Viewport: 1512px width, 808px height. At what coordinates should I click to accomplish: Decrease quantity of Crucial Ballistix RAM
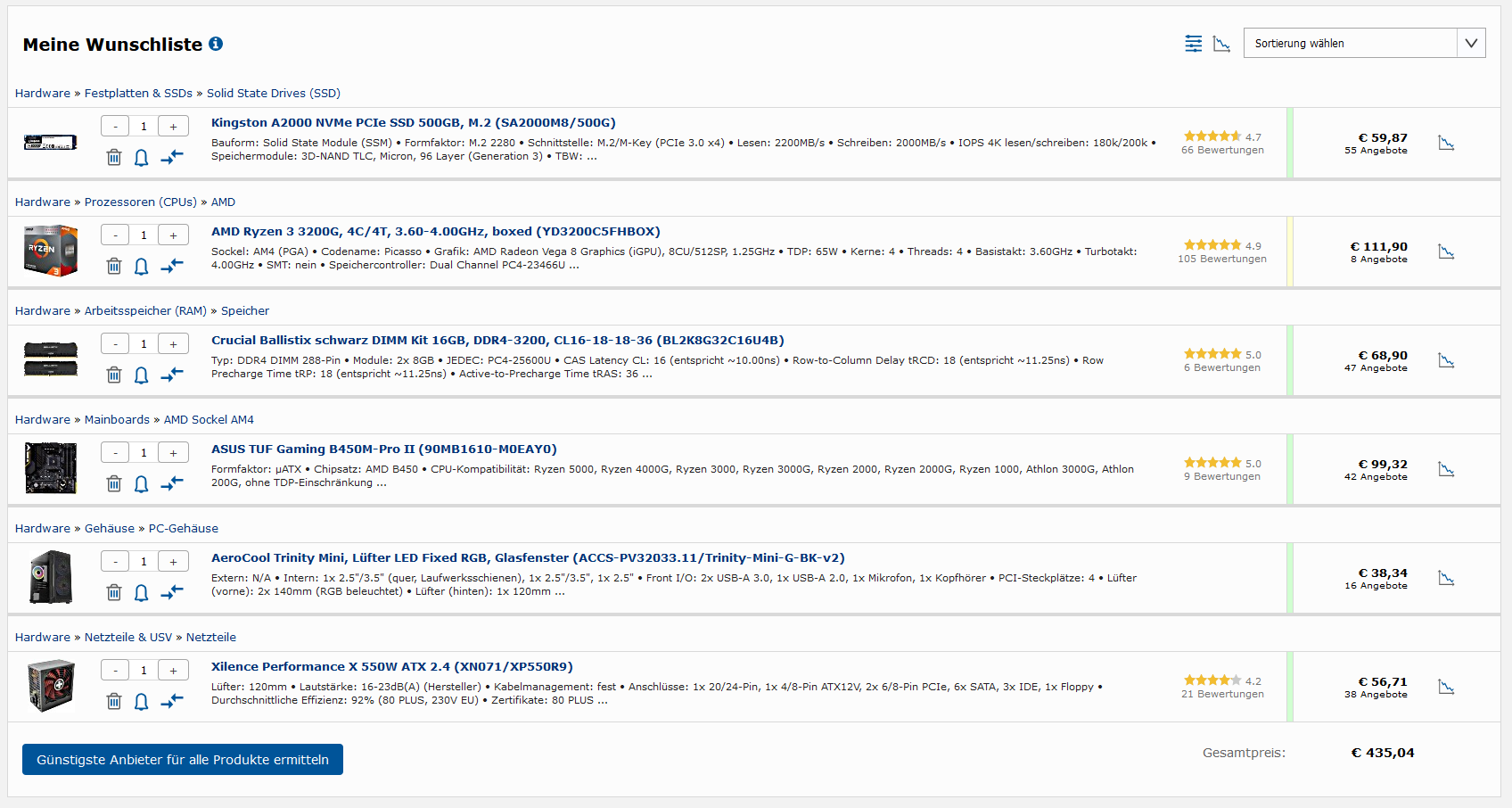tap(115, 344)
